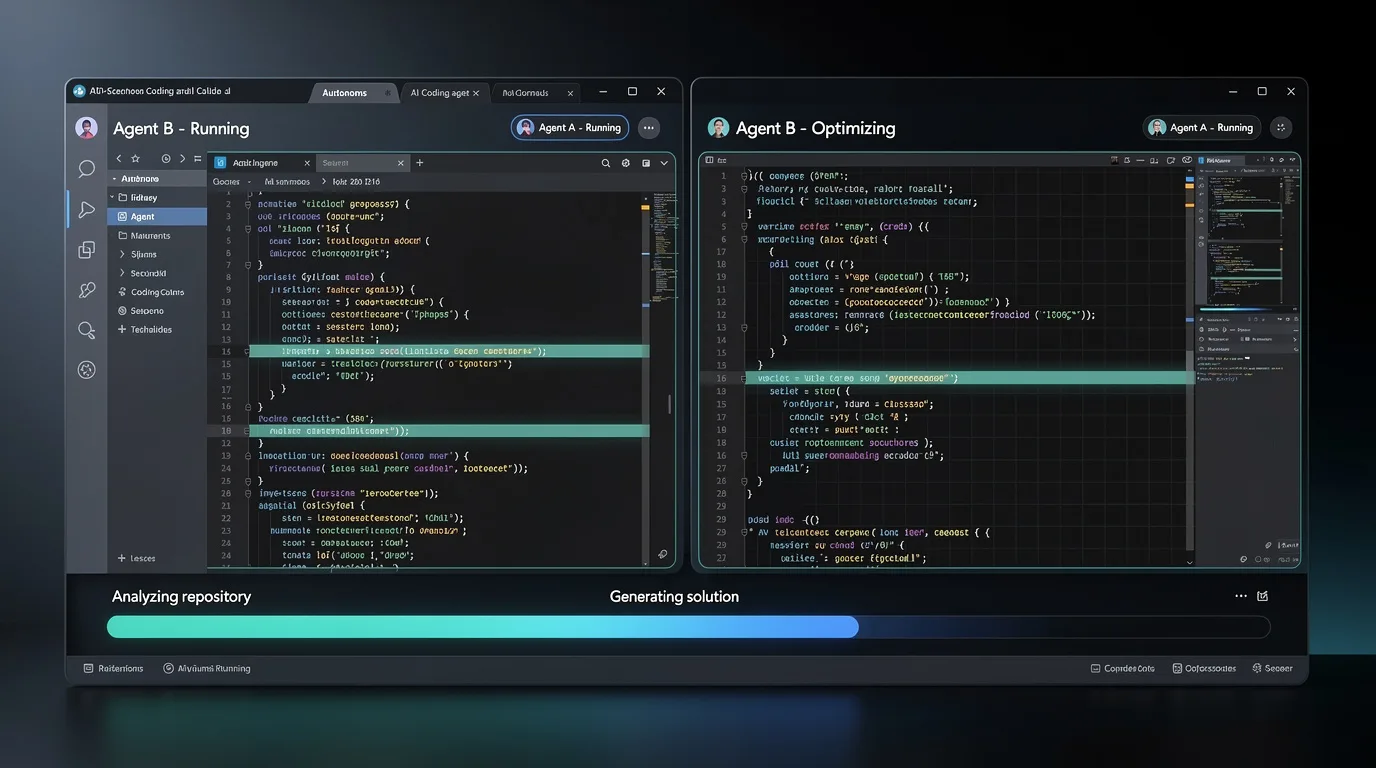Click Agent A - Running pill in left window

click(570, 127)
